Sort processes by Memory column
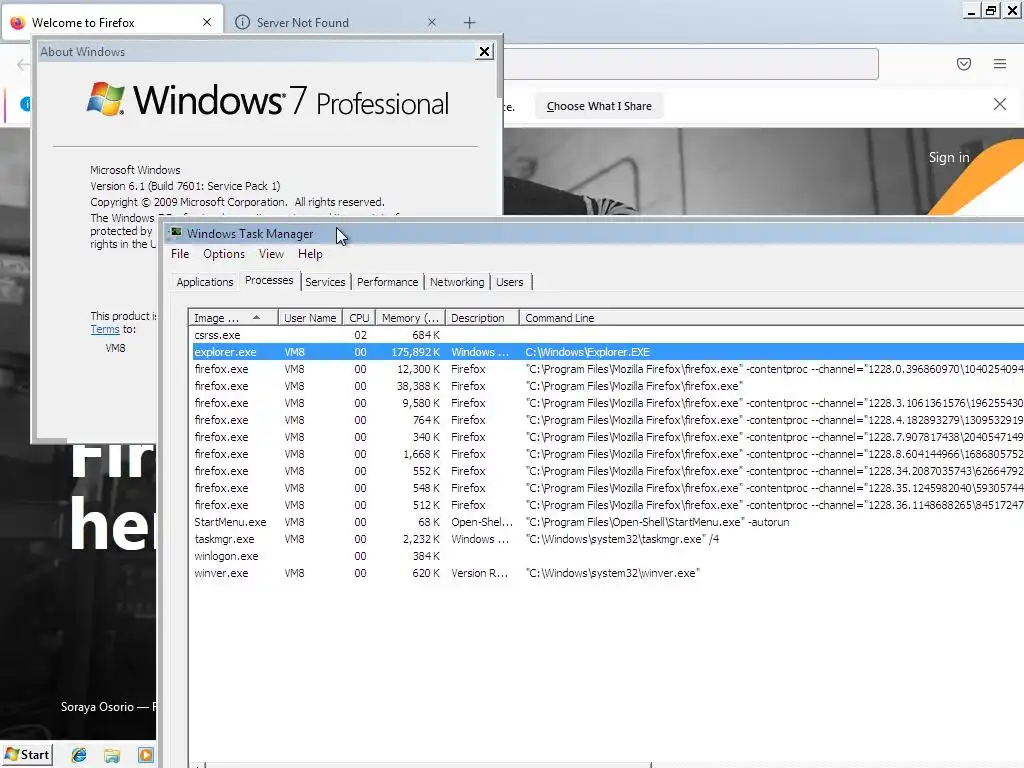 [x=410, y=318]
